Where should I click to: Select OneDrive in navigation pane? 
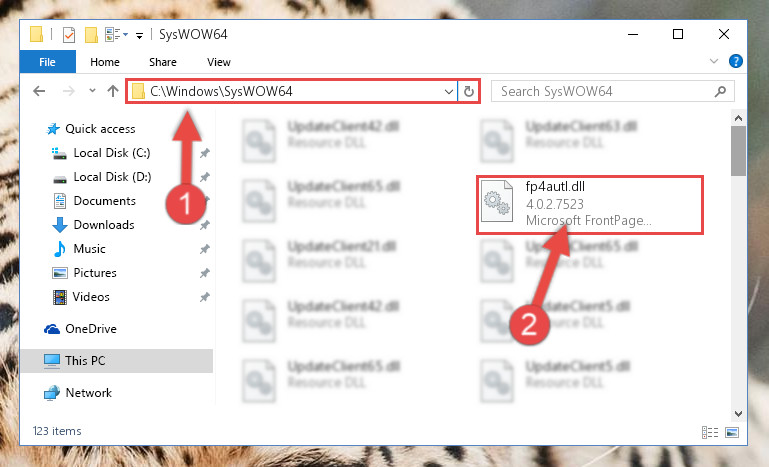tap(91, 329)
